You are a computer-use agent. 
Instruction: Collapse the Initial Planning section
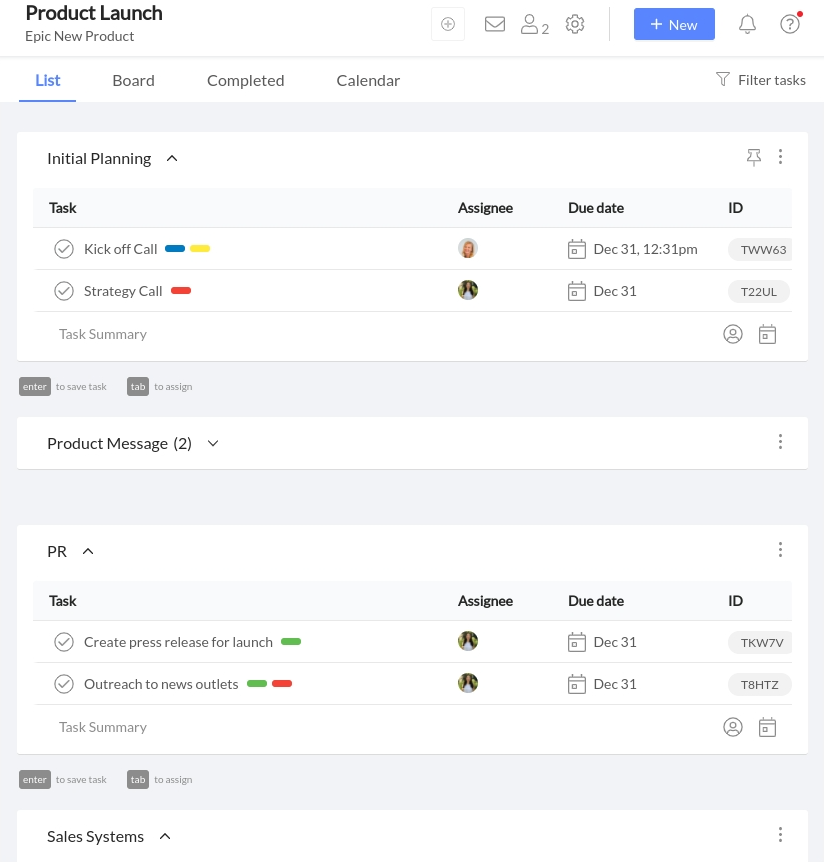click(x=171, y=158)
